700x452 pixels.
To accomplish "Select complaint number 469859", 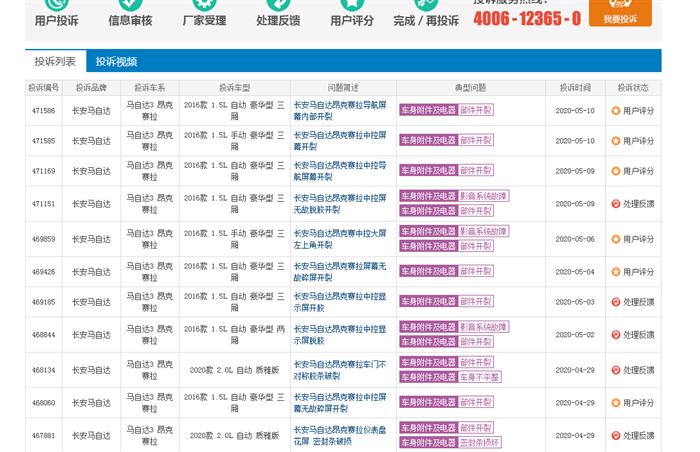I will click(x=44, y=239).
